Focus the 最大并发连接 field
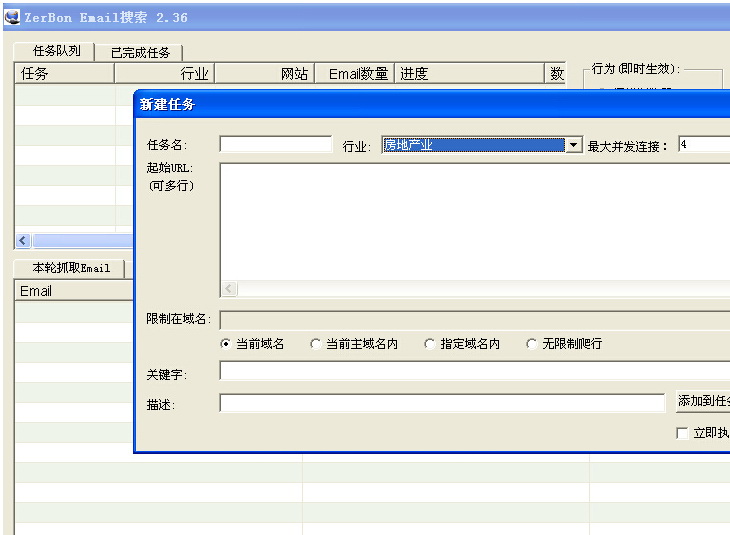 (704, 144)
